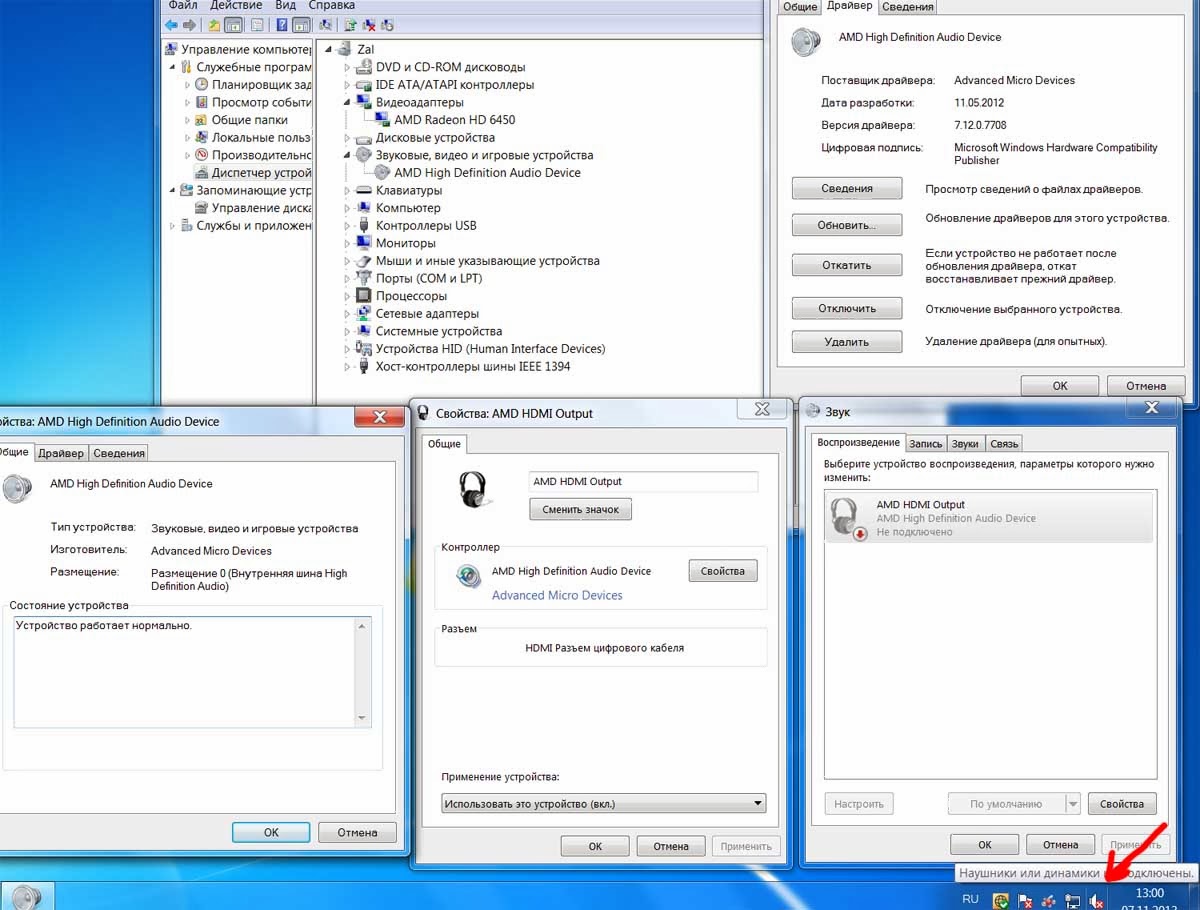Click the network icon in the system tray
1200x910 pixels.
pyautogui.click(x=1072, y=900)
